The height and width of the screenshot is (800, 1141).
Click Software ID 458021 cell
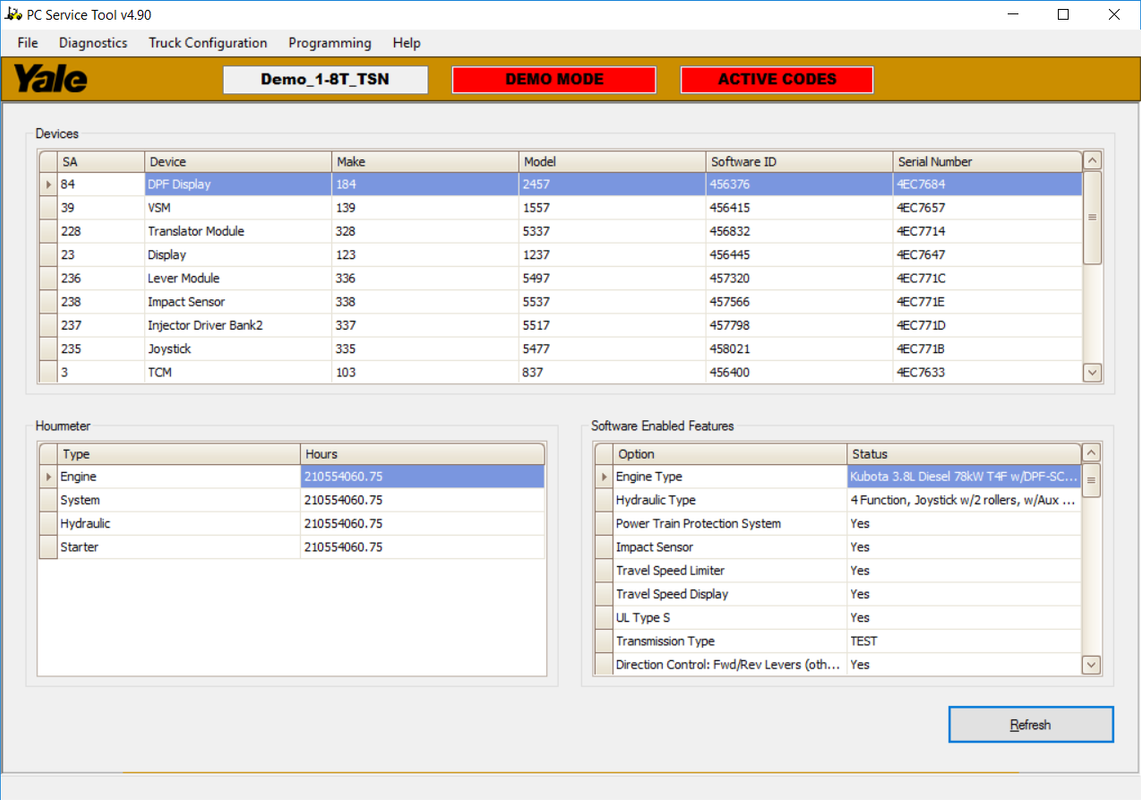click(799, 349)
